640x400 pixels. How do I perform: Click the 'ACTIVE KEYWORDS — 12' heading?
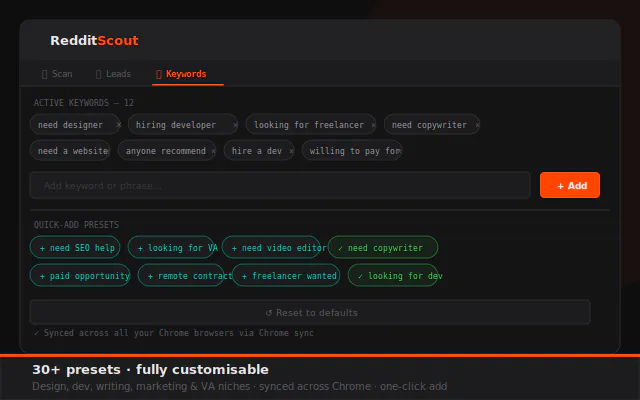click(84, 102)
